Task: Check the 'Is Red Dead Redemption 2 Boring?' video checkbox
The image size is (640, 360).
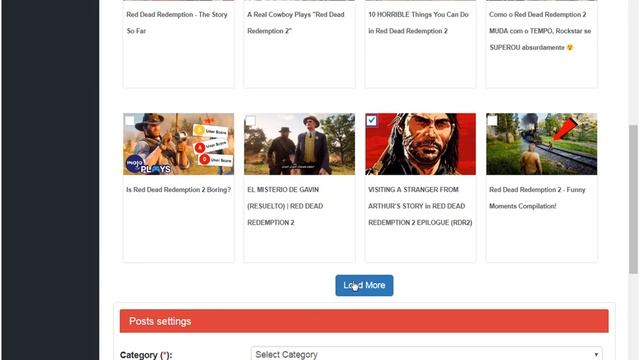Action: 130,120
